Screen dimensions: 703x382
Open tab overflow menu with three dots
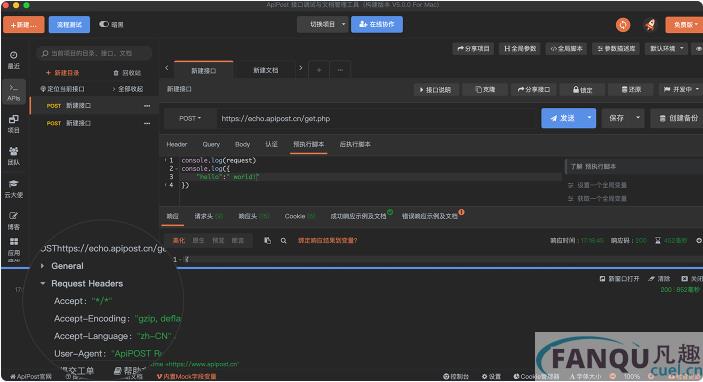pyautogui.click(x=340, y=70)
